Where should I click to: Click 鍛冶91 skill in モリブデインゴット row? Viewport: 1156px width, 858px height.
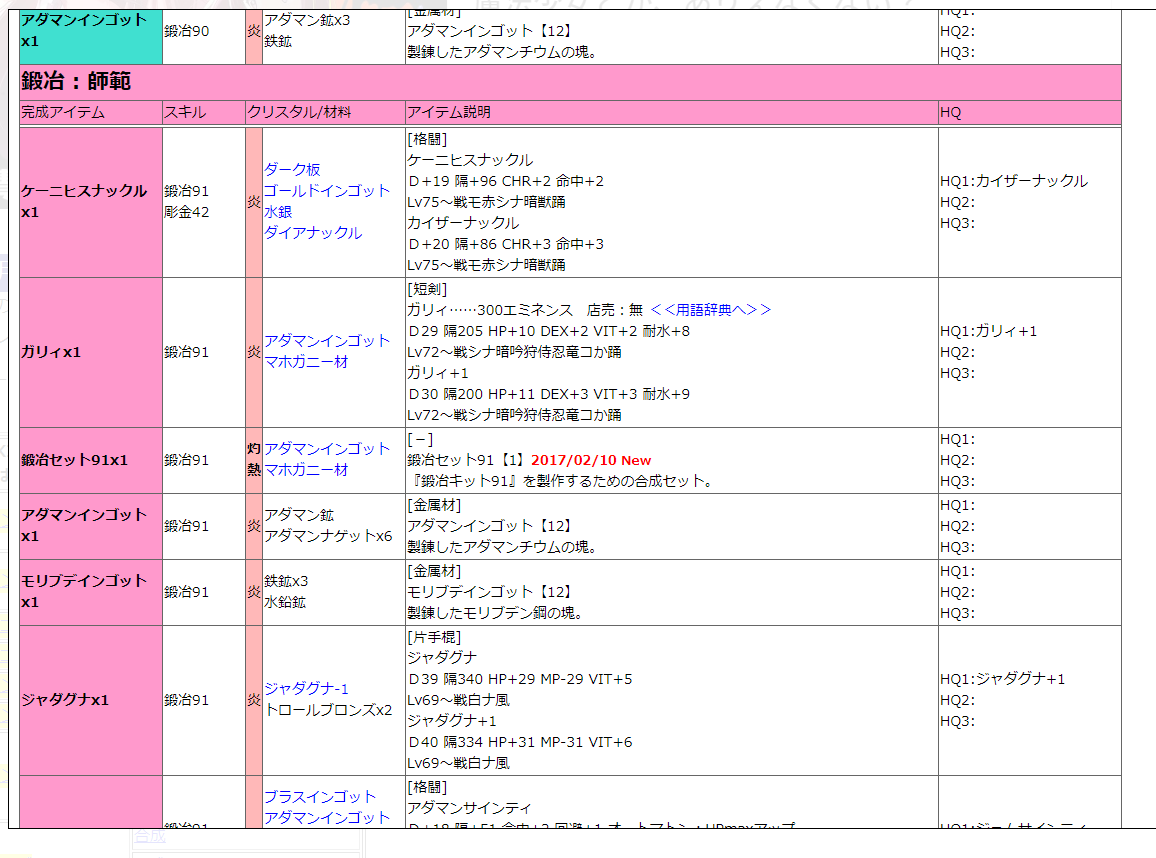click(187, 592)
